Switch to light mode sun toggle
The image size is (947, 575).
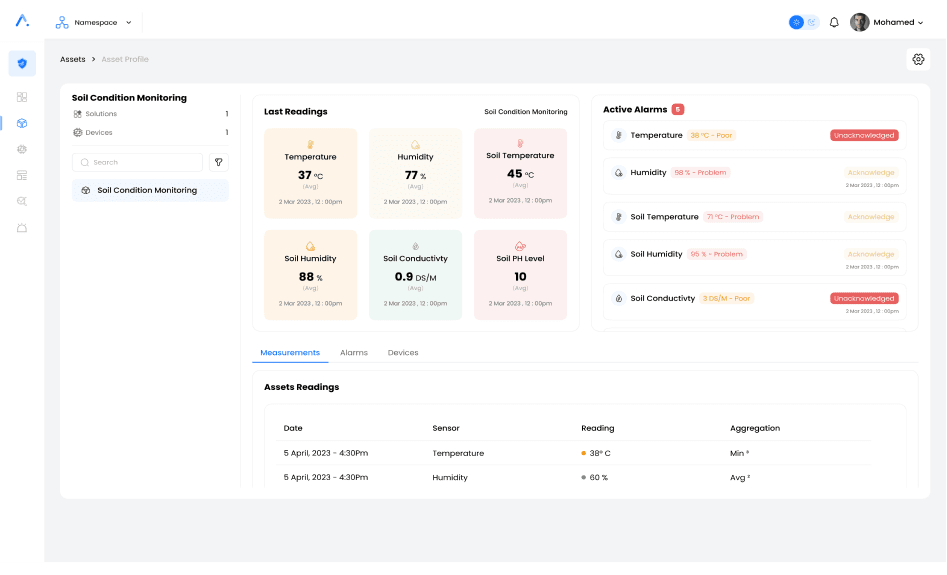tap(796, 22)
